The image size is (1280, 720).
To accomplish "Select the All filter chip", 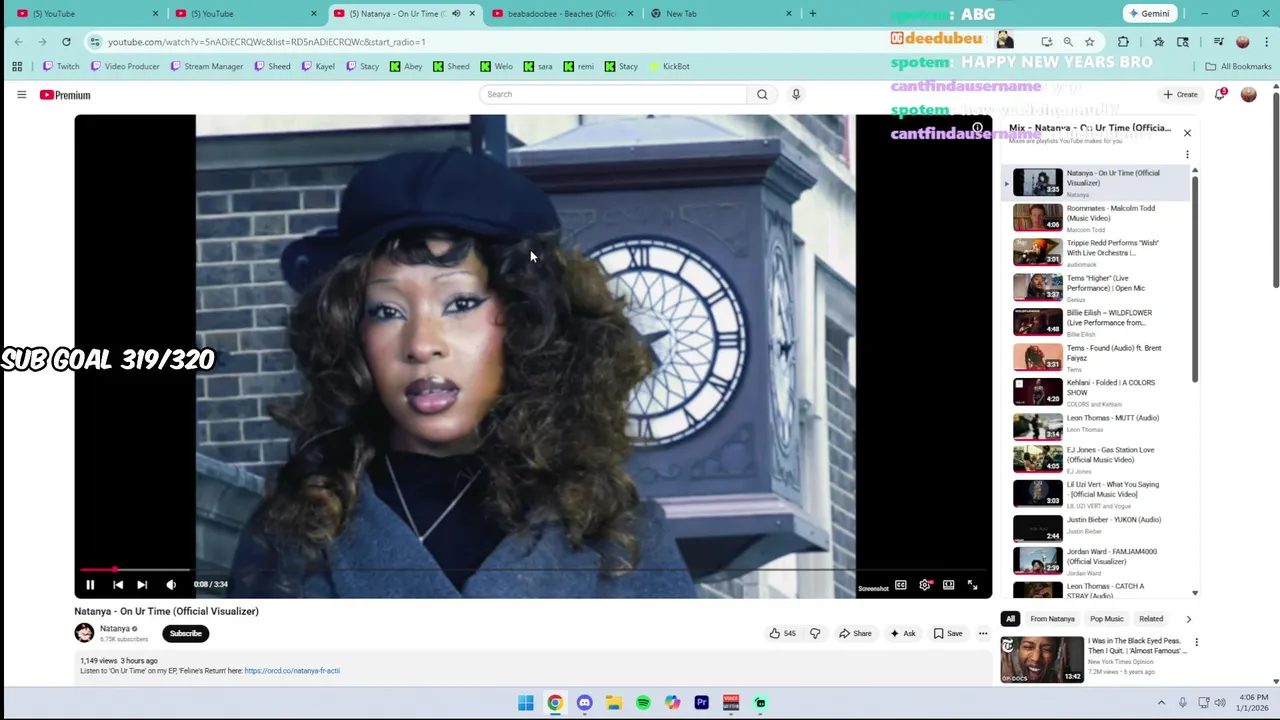I will click(1010, 619).
